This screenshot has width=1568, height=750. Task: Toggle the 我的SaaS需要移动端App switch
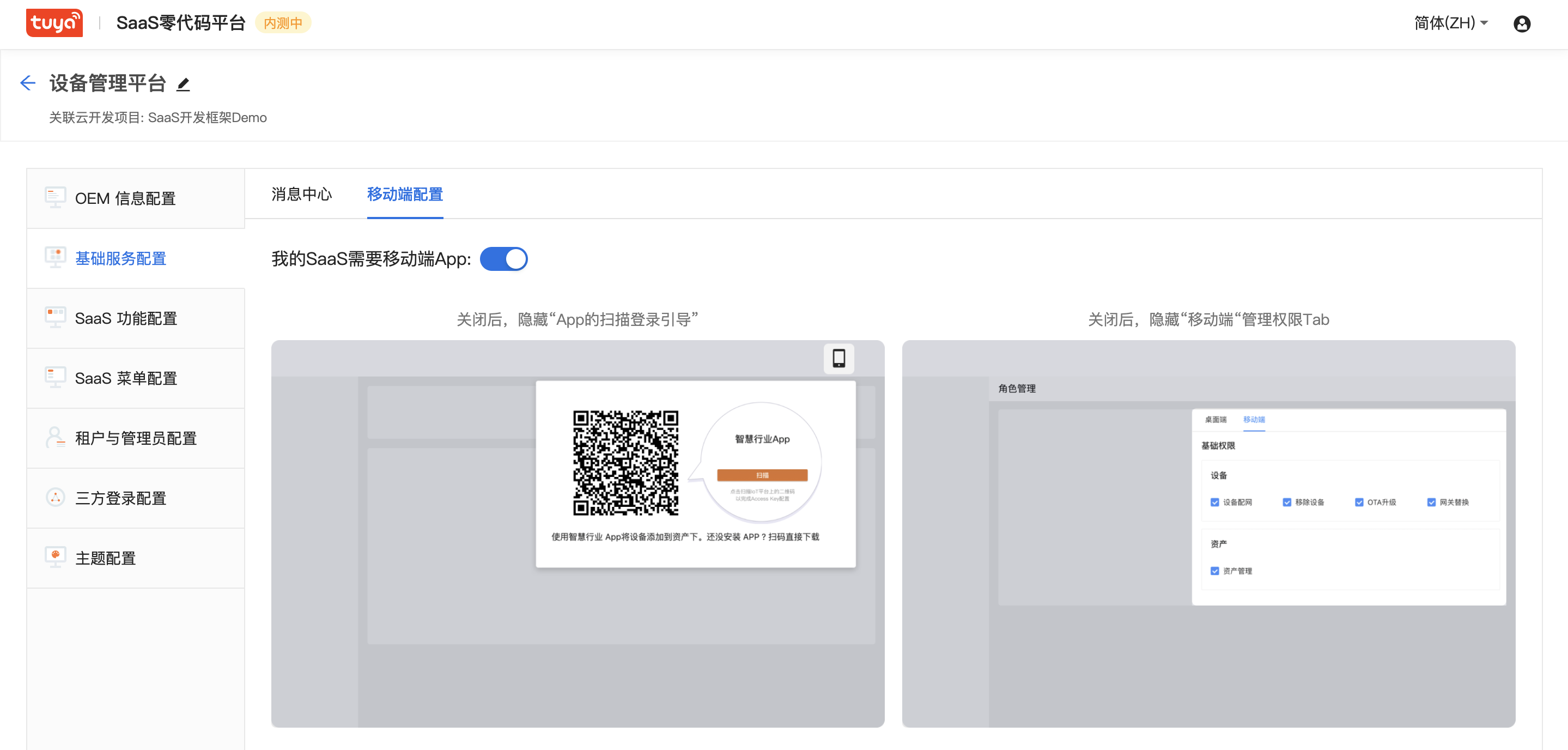(x=503, y=259)
